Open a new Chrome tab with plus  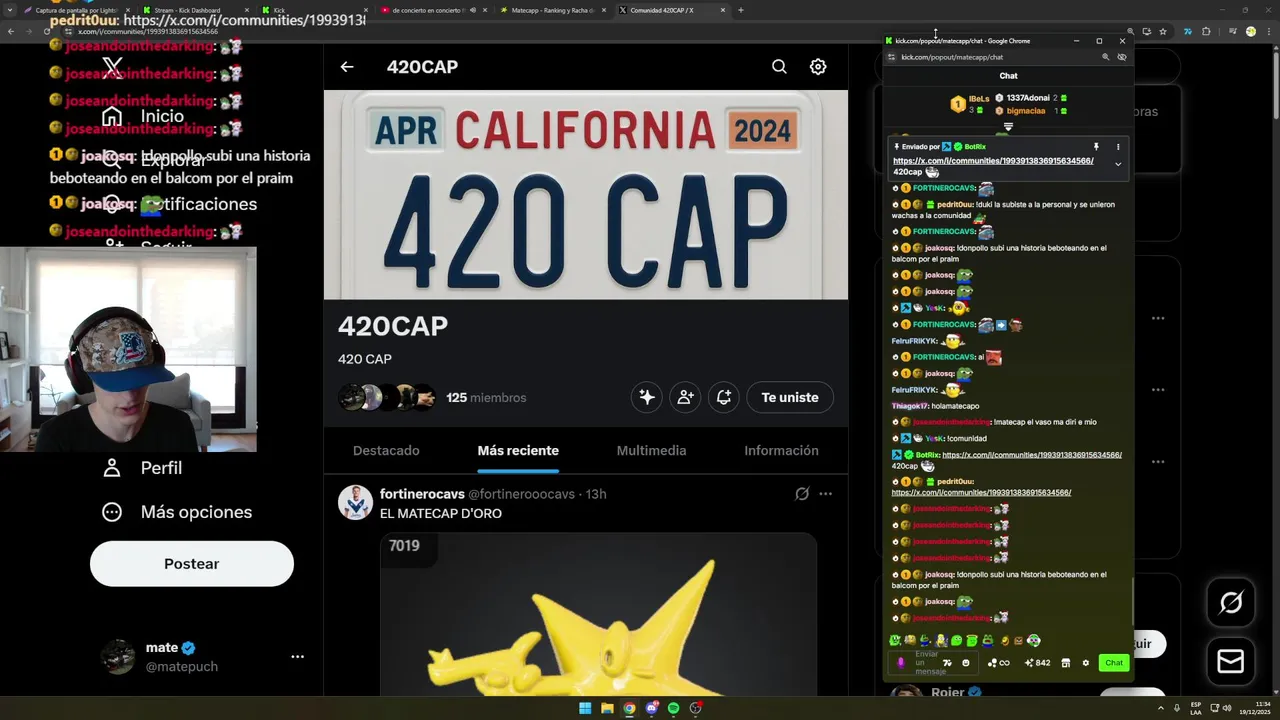coord(740,10)
